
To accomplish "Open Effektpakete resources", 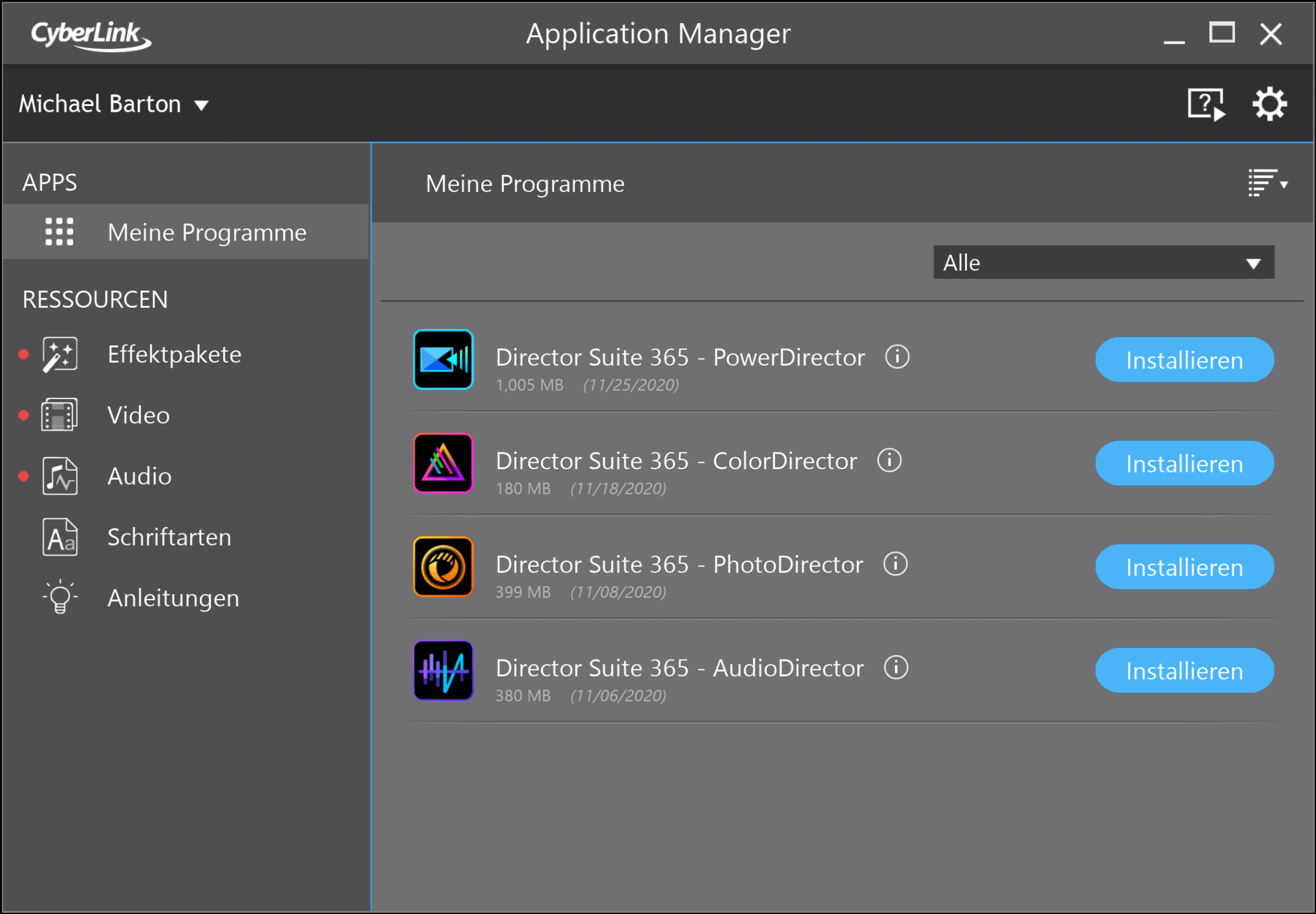I will [174, 354].
